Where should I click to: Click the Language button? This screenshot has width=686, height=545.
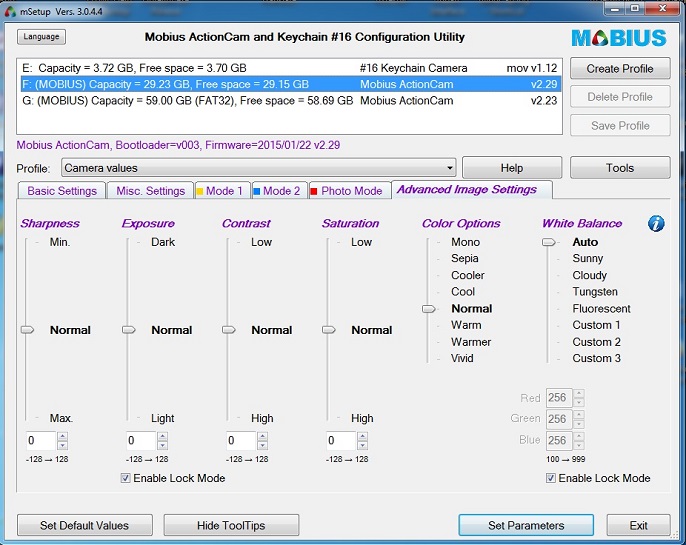[x=42, y=37]
